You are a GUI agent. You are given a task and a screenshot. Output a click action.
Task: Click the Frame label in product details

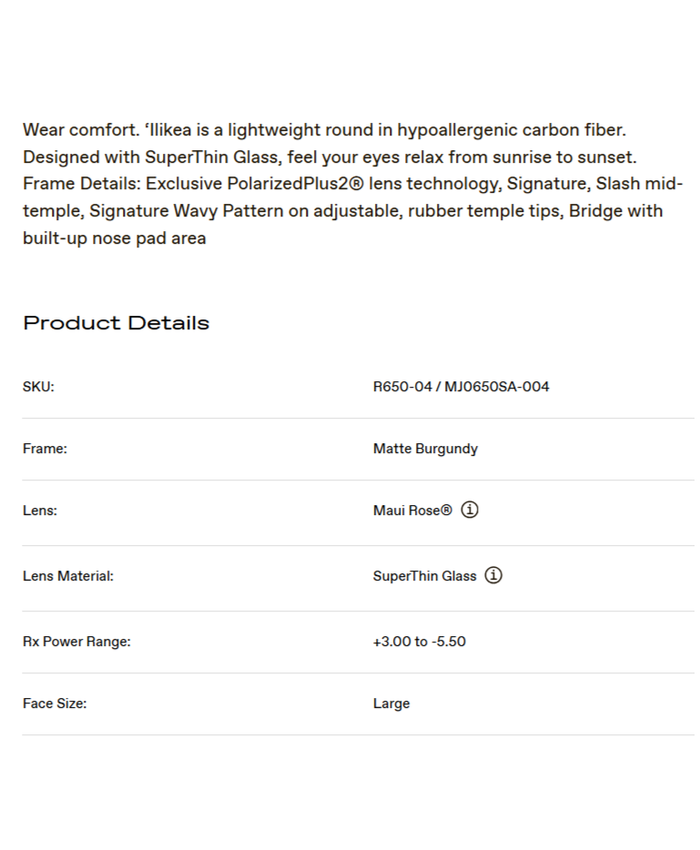click(x=45, y=449)
